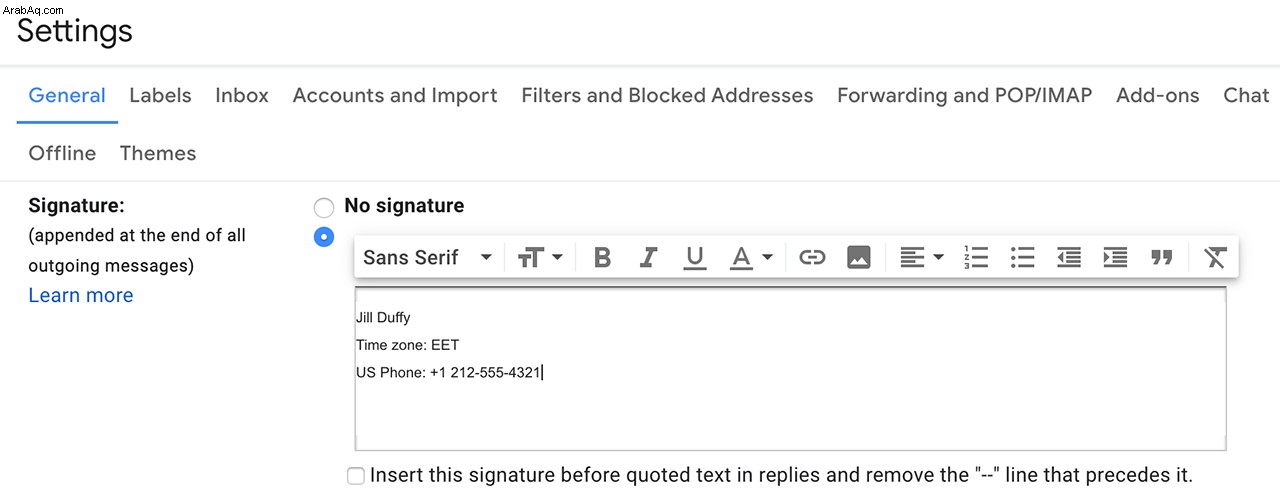Remove formatting from signature text
The image size is (1280, 502).
click(1215, 258)
